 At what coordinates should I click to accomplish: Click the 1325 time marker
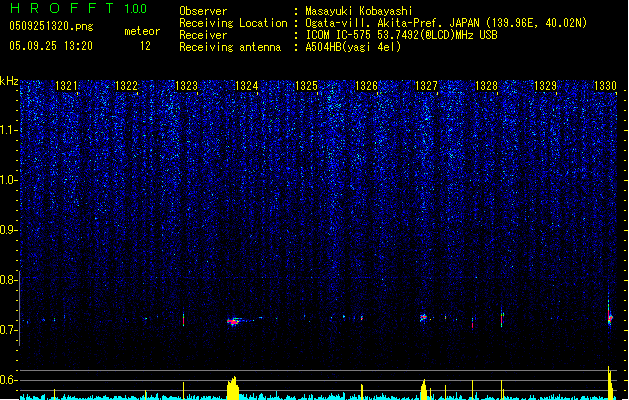[306, 86]
